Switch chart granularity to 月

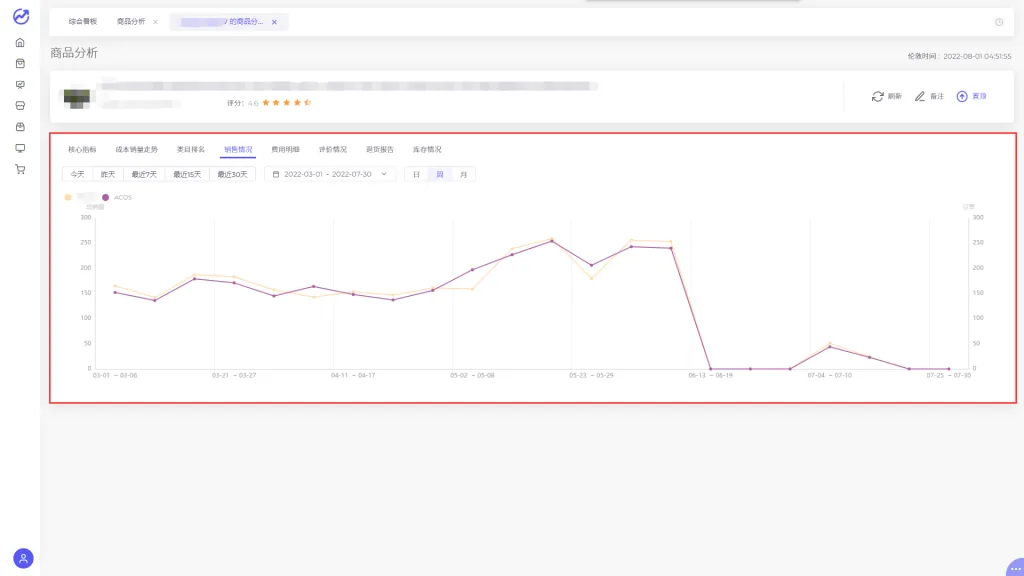[x=464, y=174]
